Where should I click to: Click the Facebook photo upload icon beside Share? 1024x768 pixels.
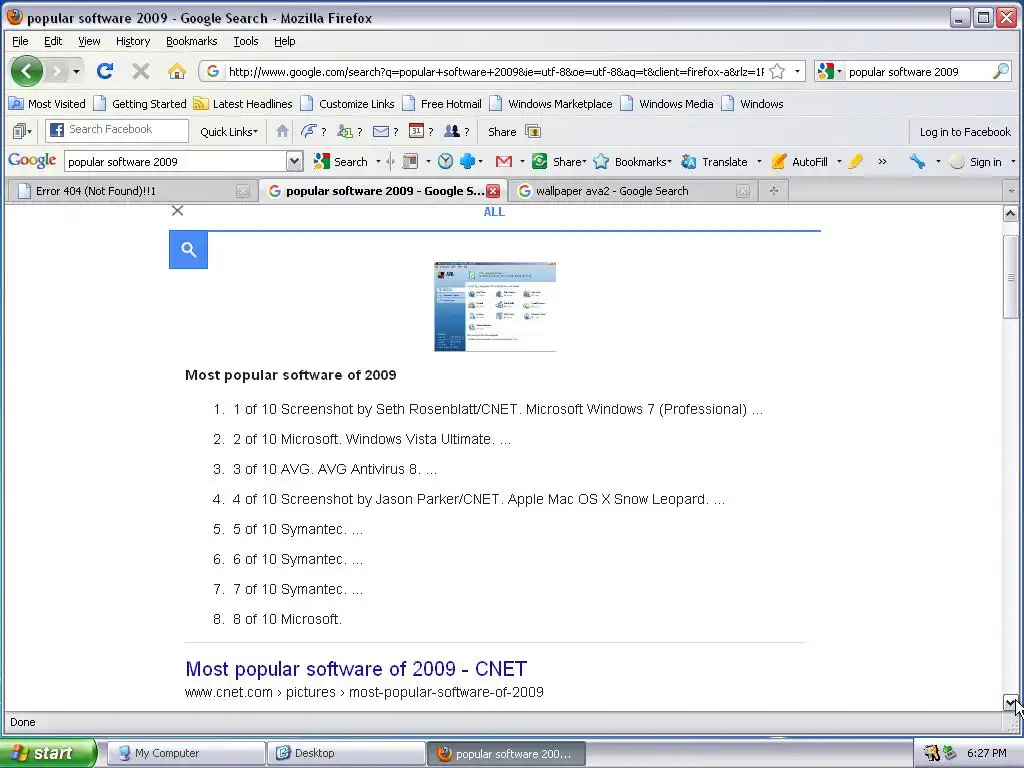tap(533, 131)
